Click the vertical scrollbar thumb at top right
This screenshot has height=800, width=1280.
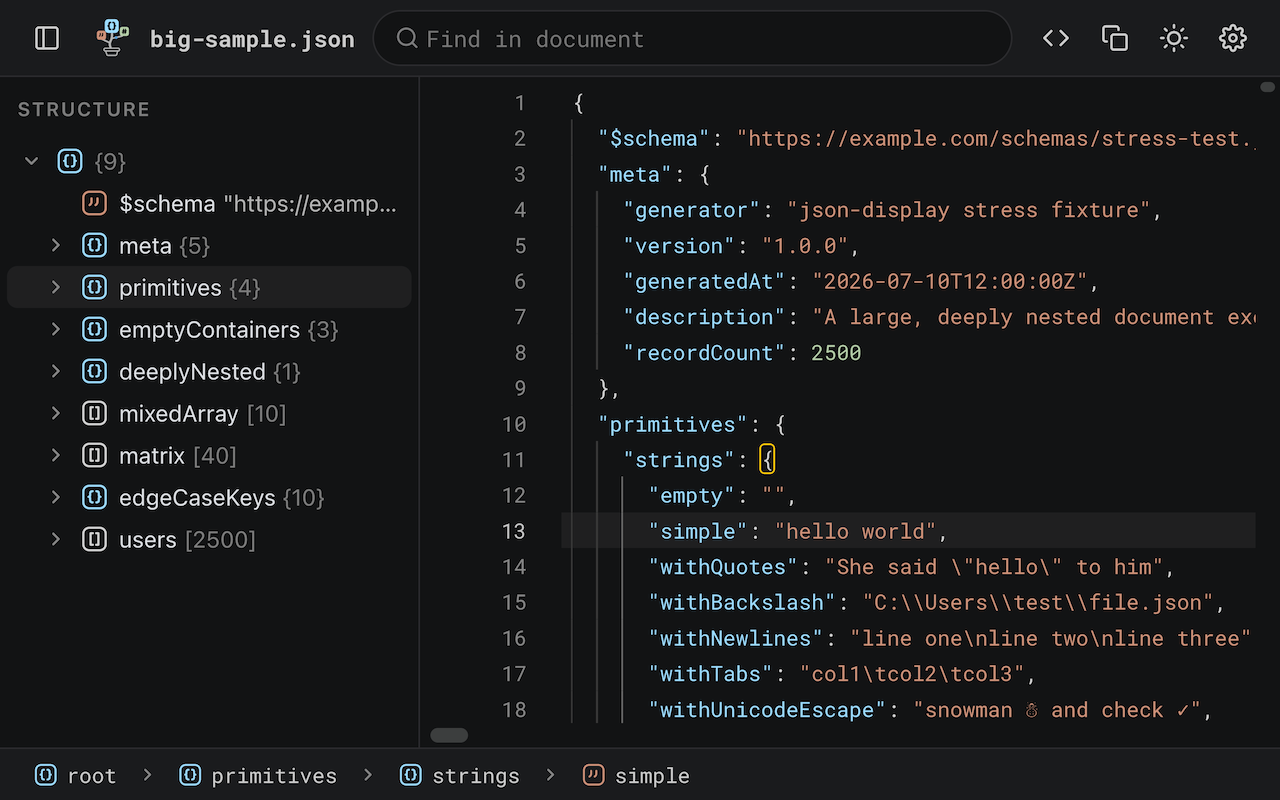point(1267,87)
